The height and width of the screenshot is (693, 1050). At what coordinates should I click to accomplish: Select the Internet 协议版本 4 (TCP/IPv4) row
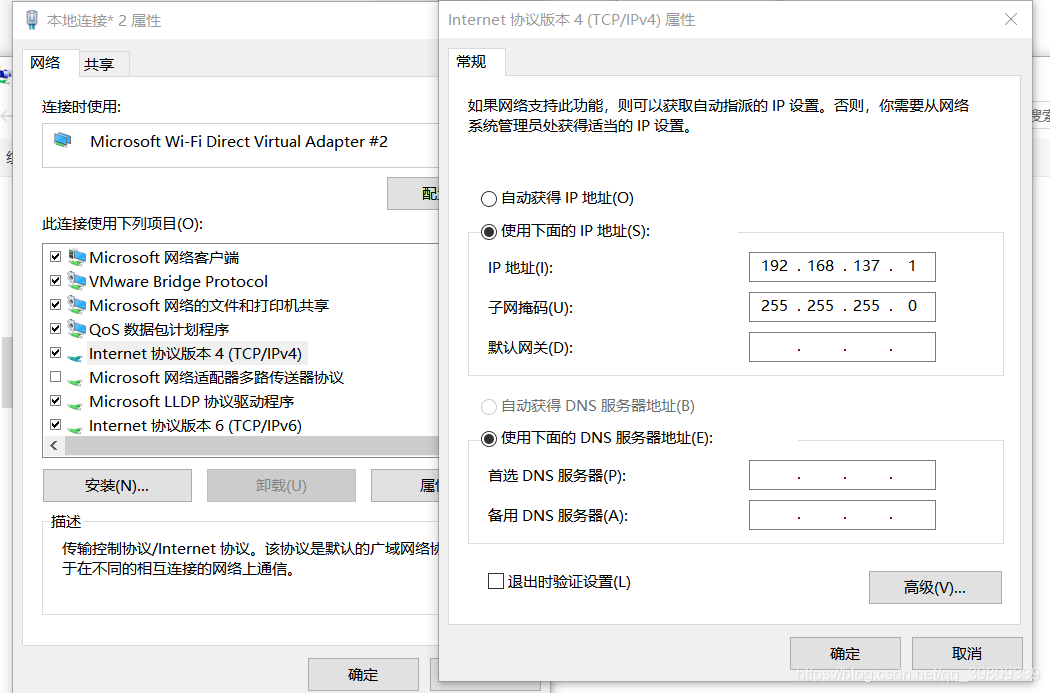click(196, 354)
